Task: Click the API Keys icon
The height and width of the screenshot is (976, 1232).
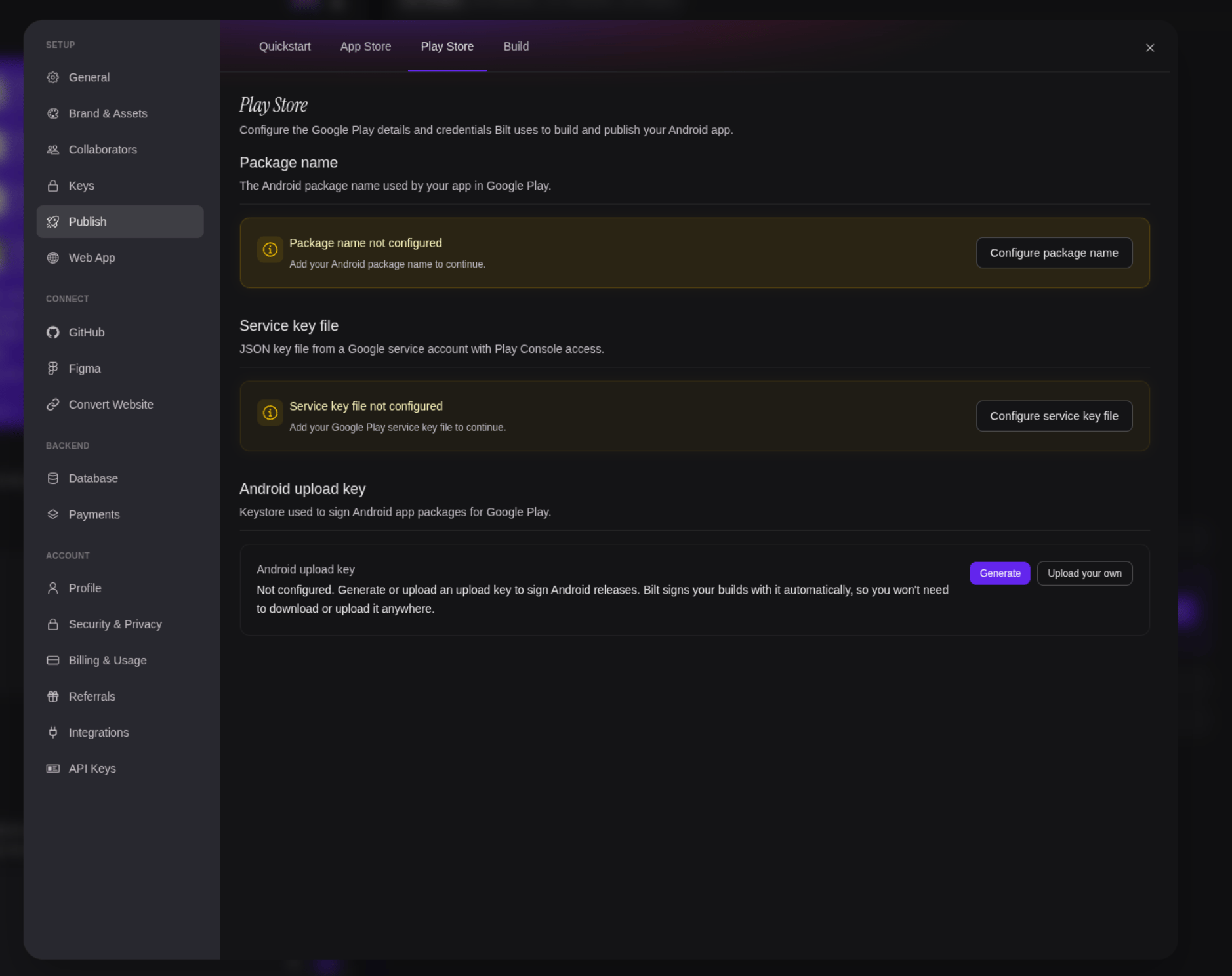Action: point(53,769)
